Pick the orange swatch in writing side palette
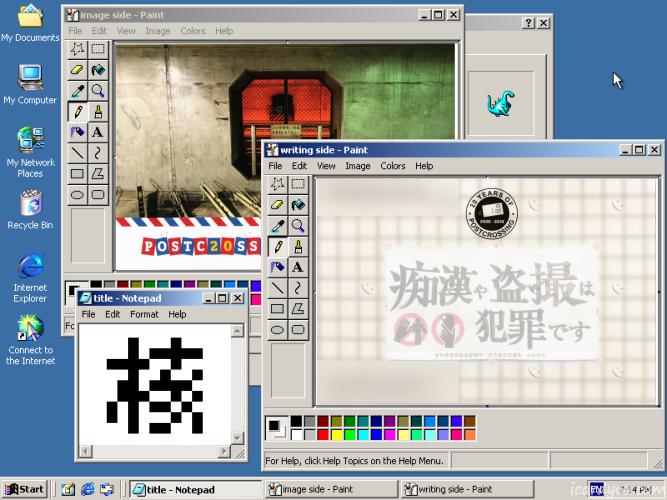The width and height of the screenshot is (667, 500). pos(470,434)
